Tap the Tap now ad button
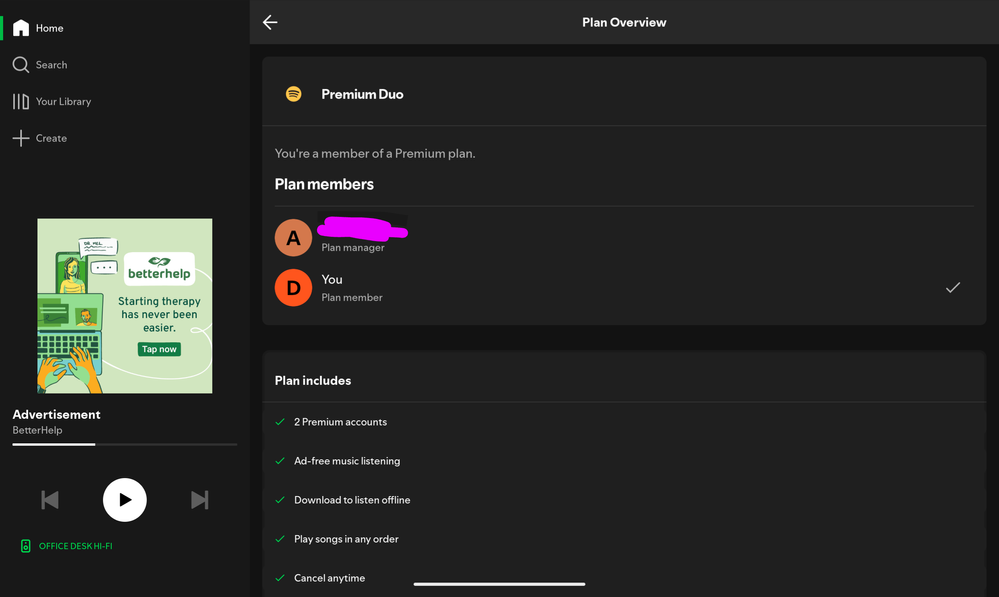999x597 pixels. [x=159, y=349]
